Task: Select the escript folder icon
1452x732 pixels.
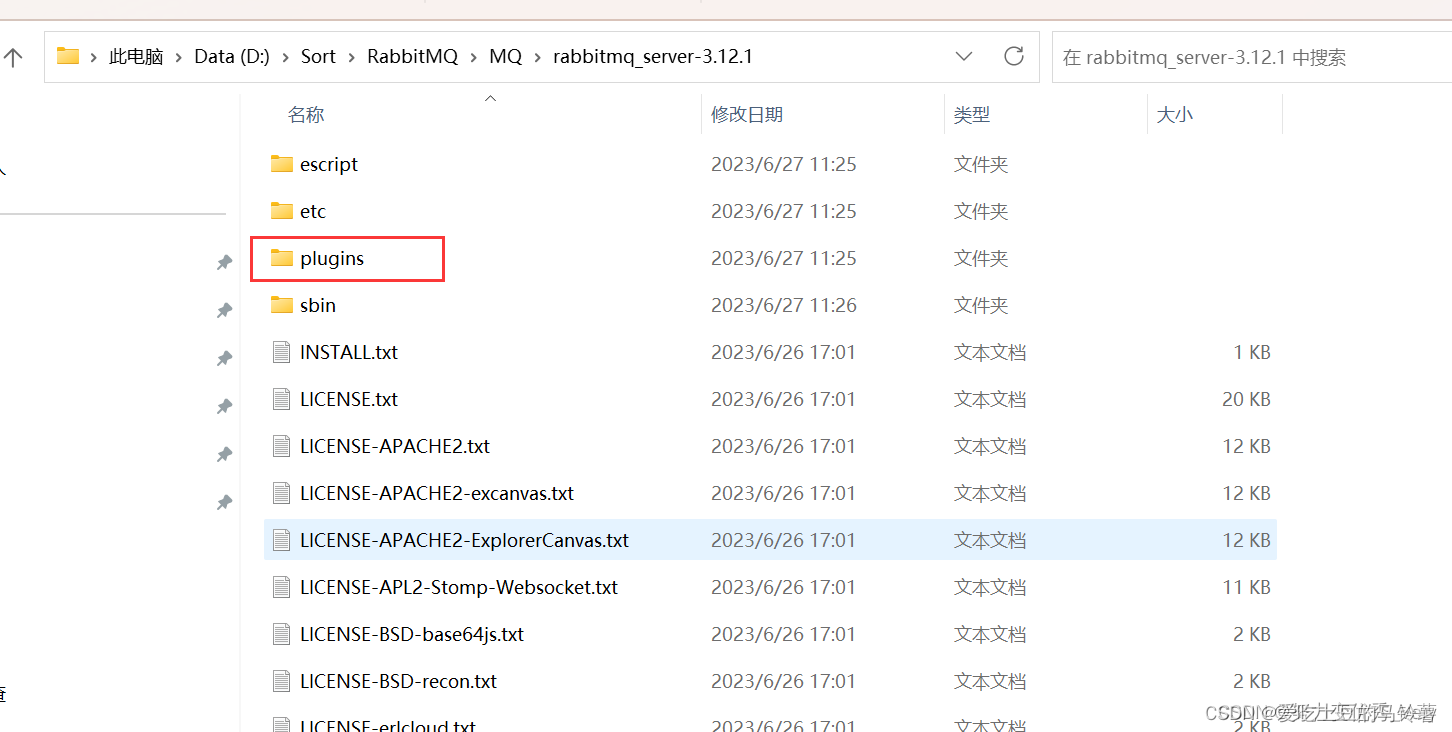Action: click(x=282, y=164)
